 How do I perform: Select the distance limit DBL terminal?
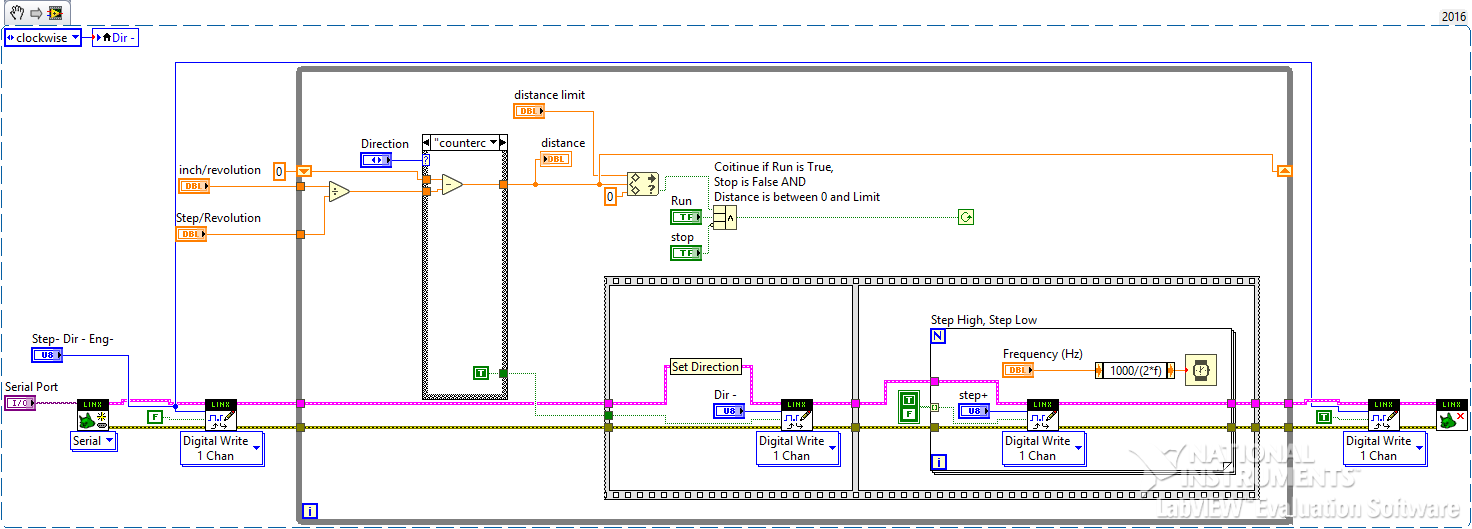point(529,111)
